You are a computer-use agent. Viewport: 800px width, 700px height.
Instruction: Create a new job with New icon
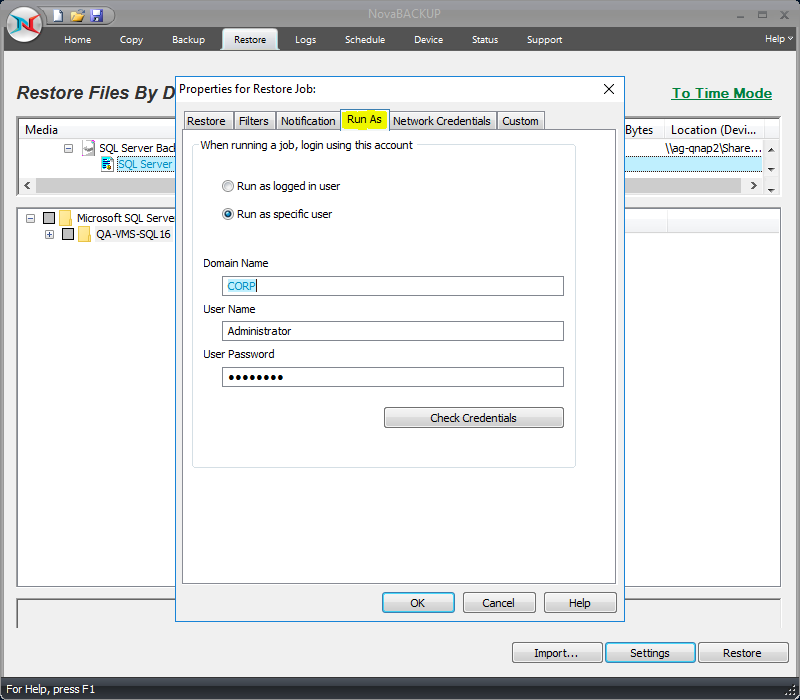[x=58, y=16]
